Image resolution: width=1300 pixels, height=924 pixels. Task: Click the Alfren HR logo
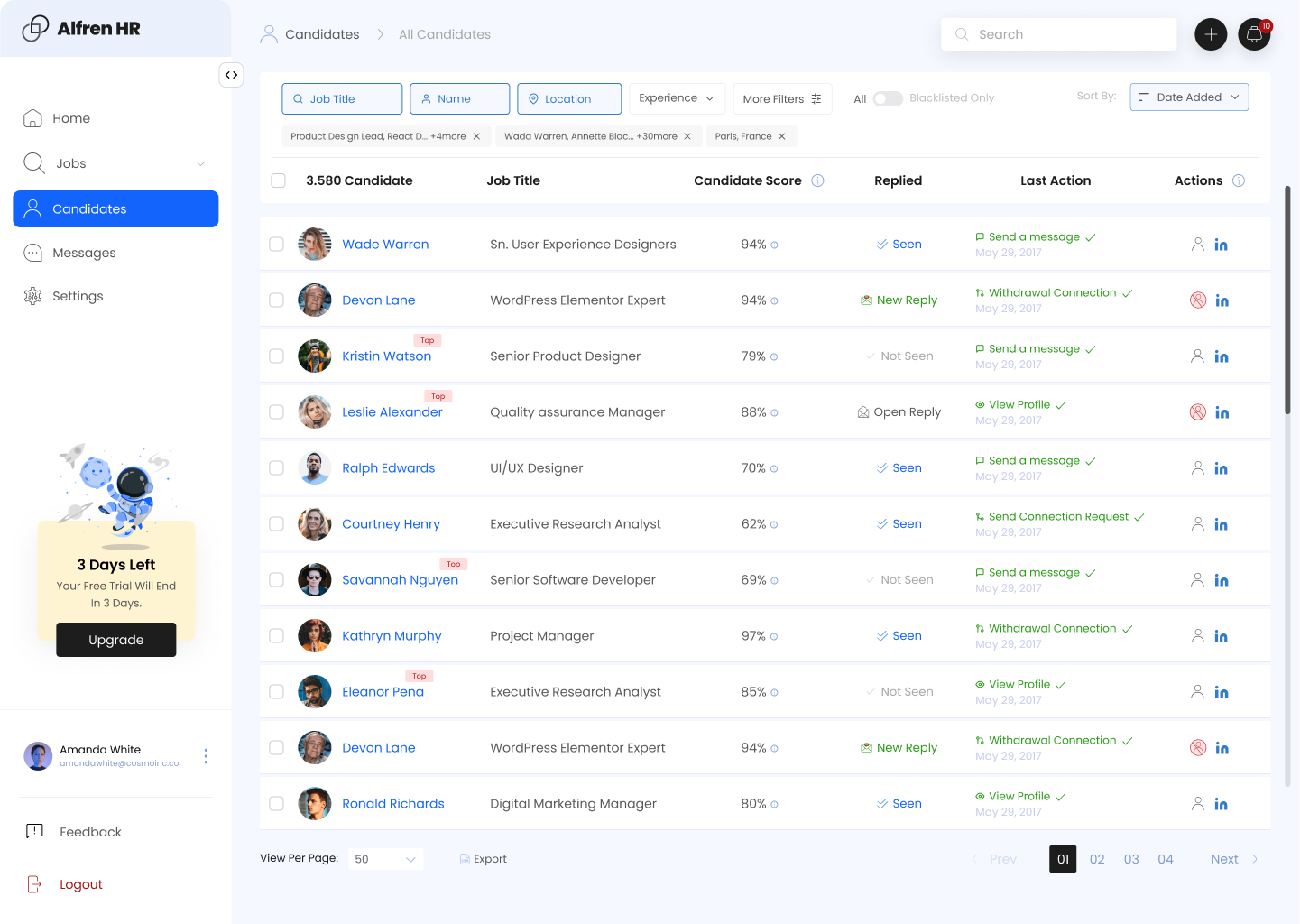click(x=81, y=28)
